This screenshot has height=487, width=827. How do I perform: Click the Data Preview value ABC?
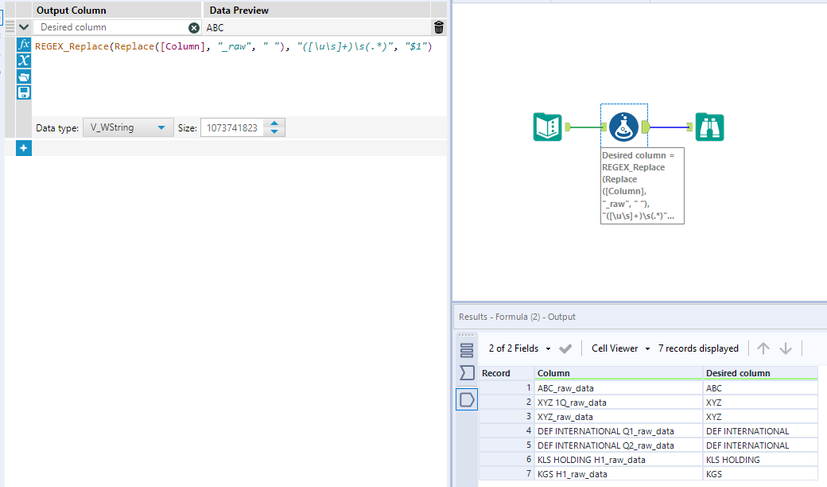[215, 27]
